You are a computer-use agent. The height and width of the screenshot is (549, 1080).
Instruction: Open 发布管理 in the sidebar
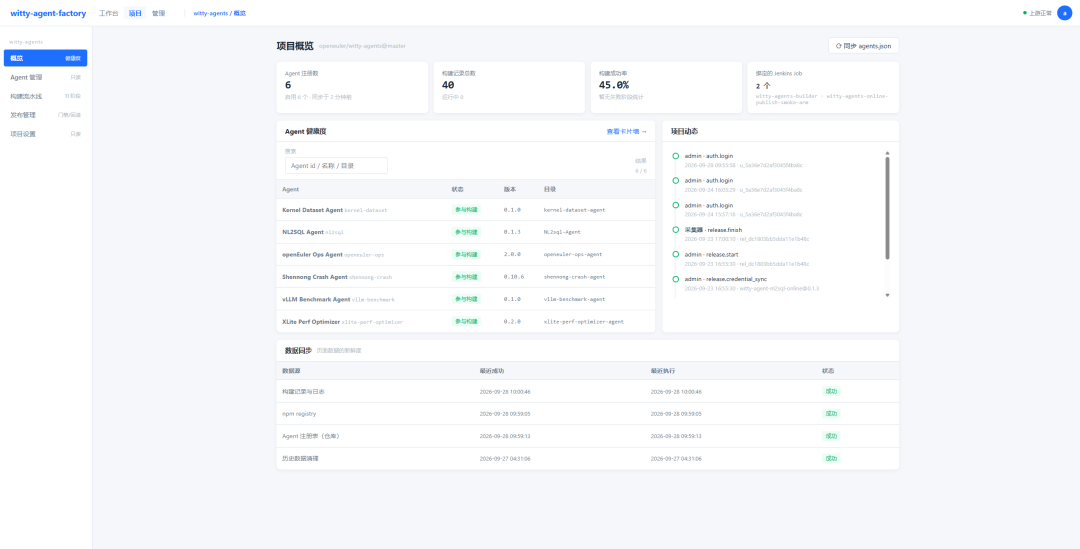coord(45,115)
